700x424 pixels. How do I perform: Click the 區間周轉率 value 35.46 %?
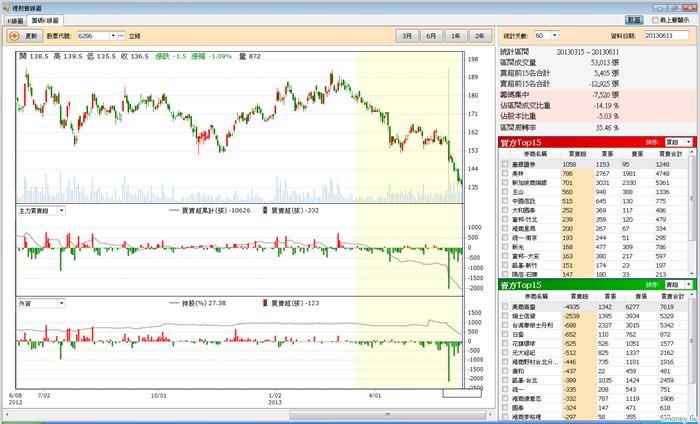[607, 128]
